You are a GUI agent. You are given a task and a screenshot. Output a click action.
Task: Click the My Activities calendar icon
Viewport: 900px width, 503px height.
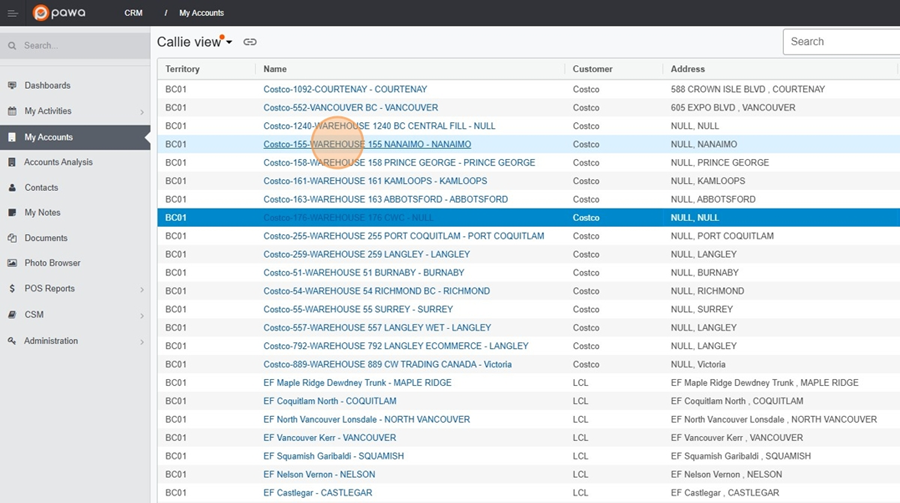[12, 111]
